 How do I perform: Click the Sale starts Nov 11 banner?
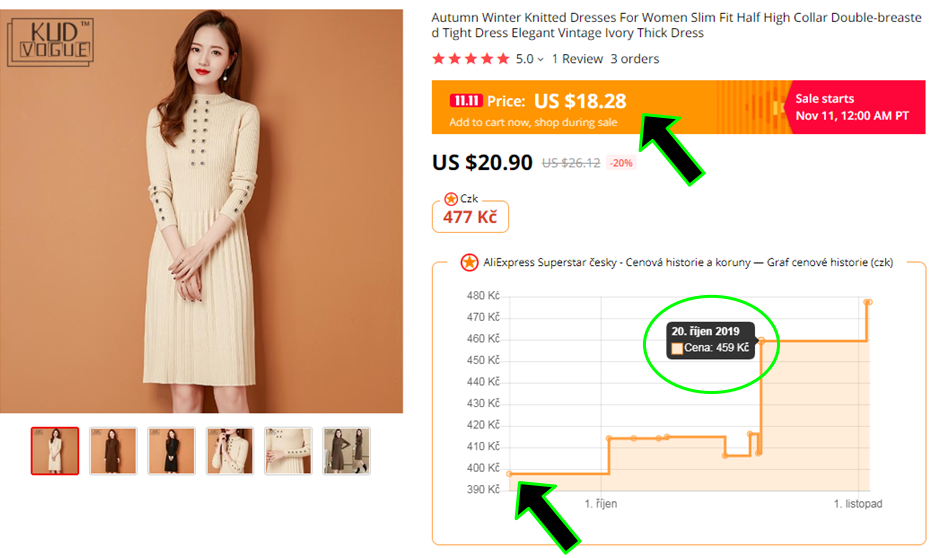[852, 107]
